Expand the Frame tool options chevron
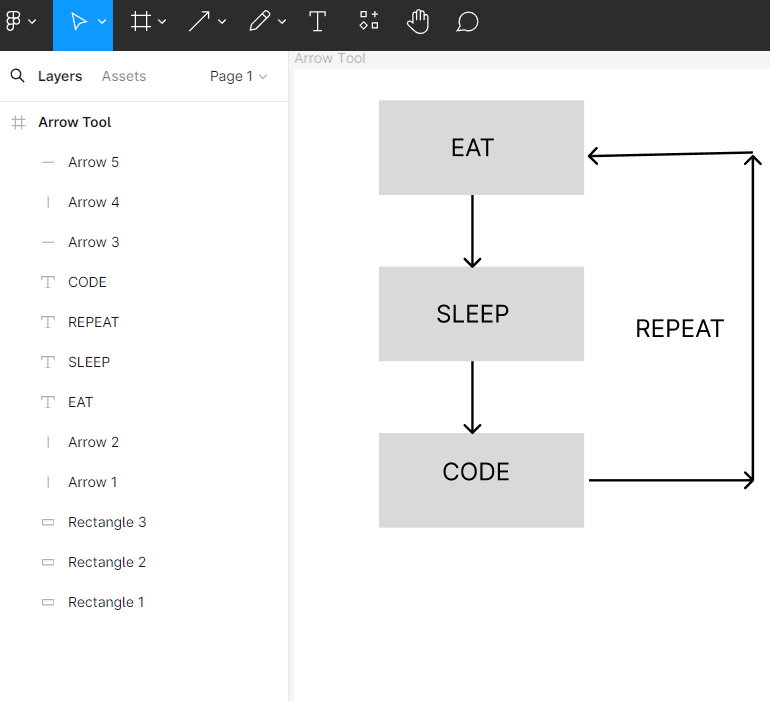770x701 pixels. (x=162, y=22)
